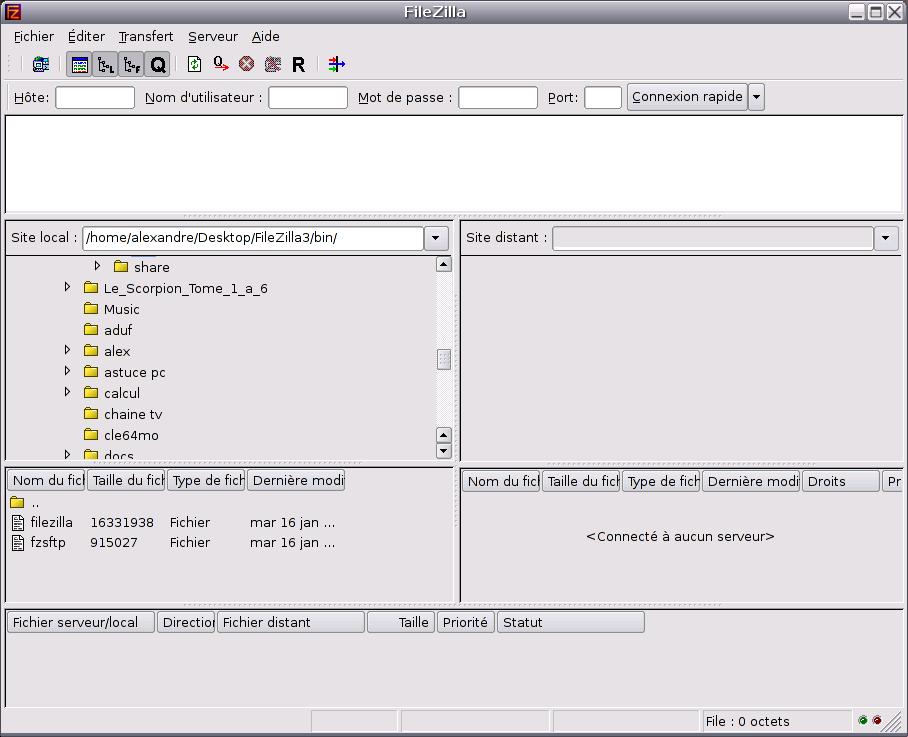Click the Connexion rapide button
Viewport: 908px width, 737px height.
pyautogui.click(x=687, y=97)
